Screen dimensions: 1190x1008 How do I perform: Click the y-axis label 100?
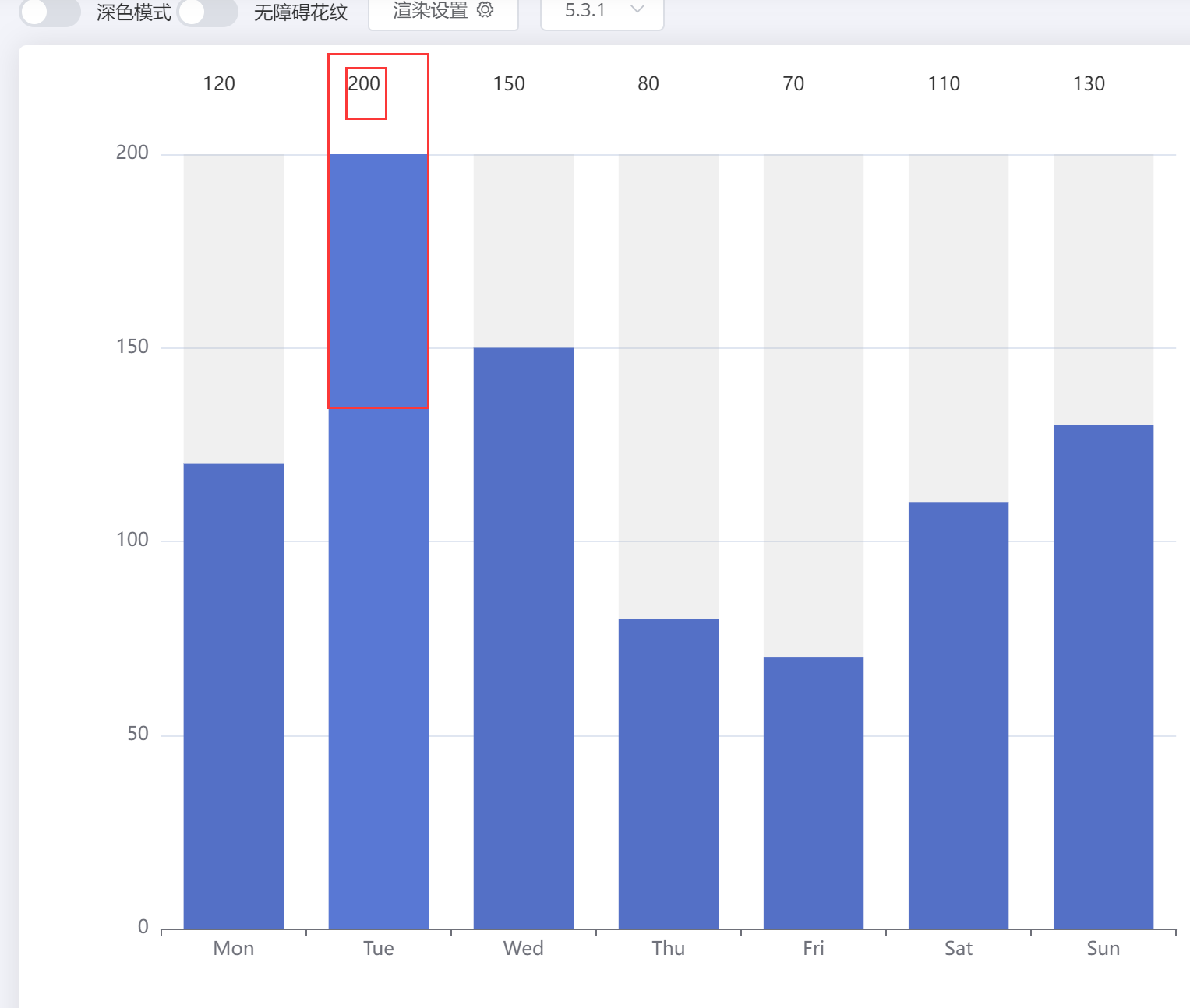[x=132, y=540]
